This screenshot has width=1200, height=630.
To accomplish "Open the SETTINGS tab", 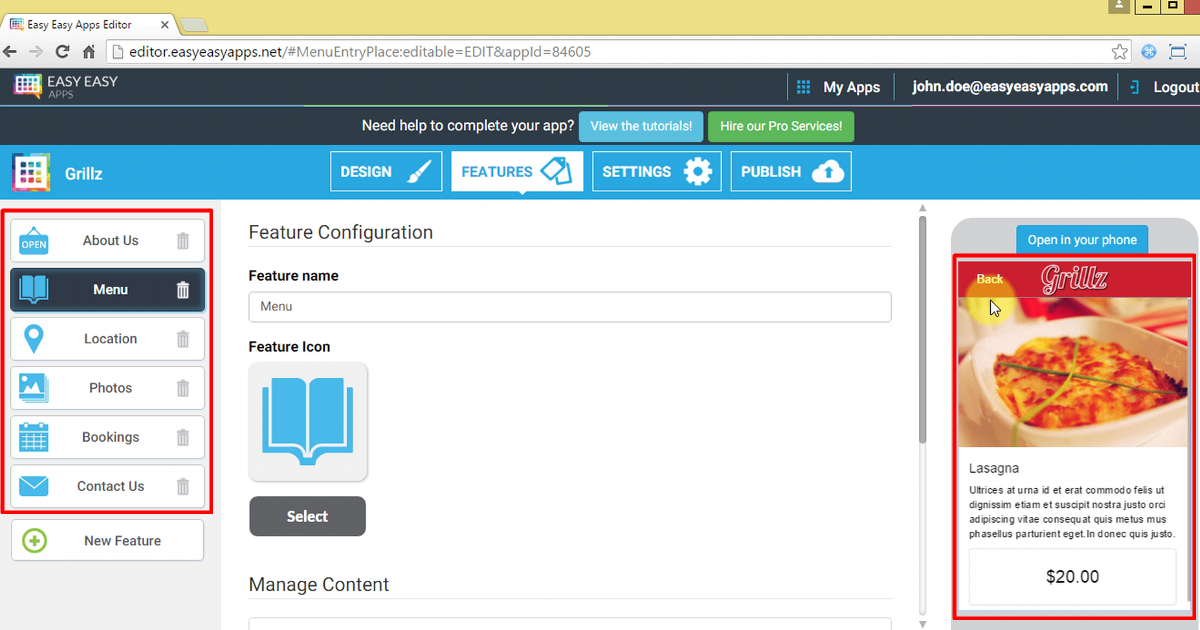I will click(x=656, y=171).
